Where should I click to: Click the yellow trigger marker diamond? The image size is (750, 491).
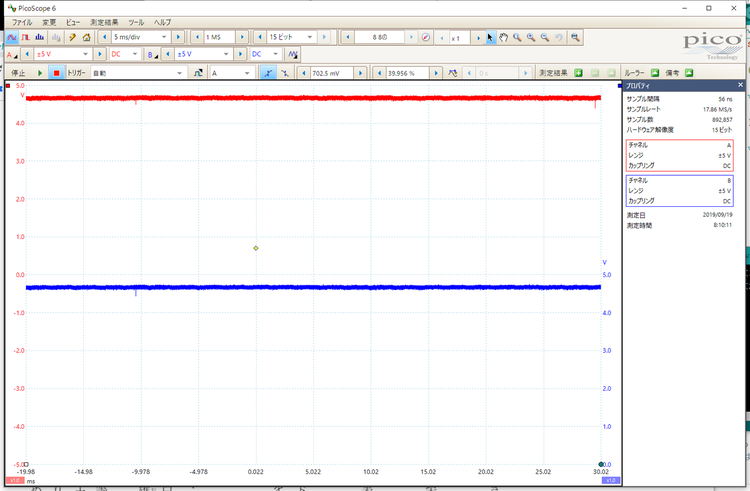(256, 247)
